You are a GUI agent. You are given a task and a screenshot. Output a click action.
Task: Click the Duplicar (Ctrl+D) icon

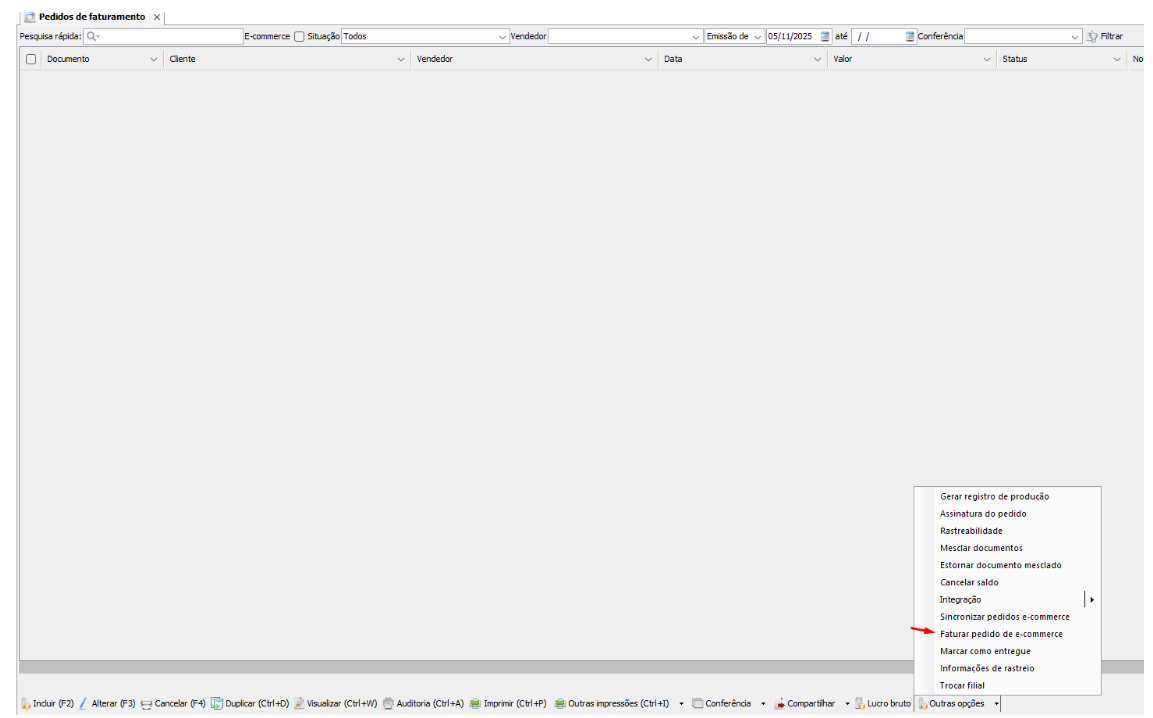click(x=216, y=704)
